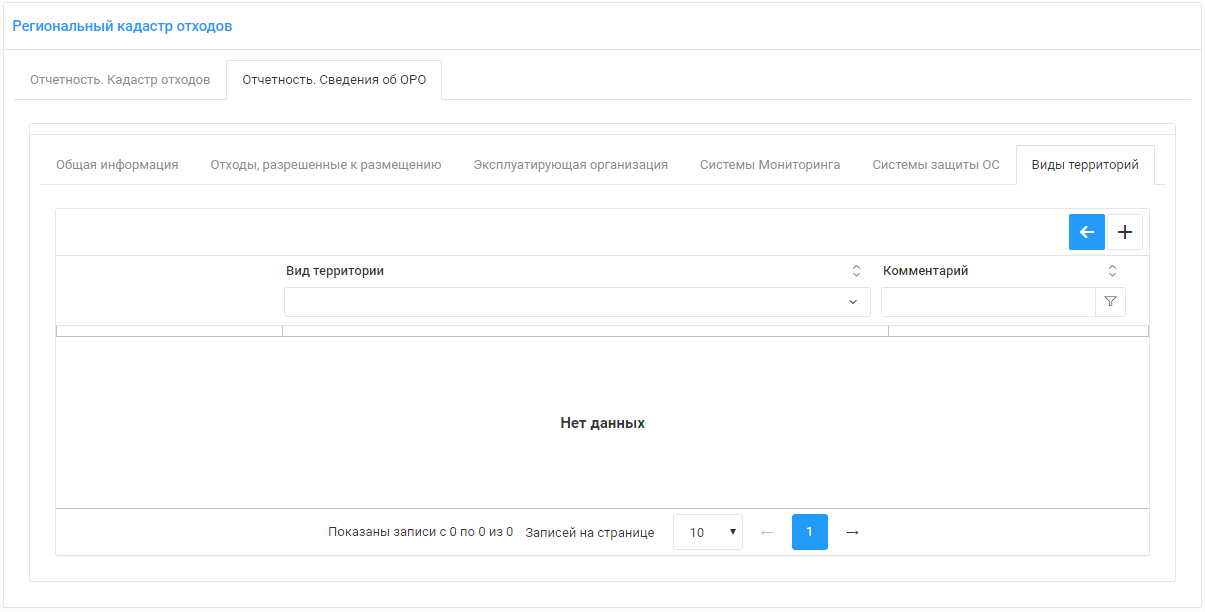1205x612 pixels.
Task: Open the Системы защиты ОС tab
Action: (x=935, y=165)
